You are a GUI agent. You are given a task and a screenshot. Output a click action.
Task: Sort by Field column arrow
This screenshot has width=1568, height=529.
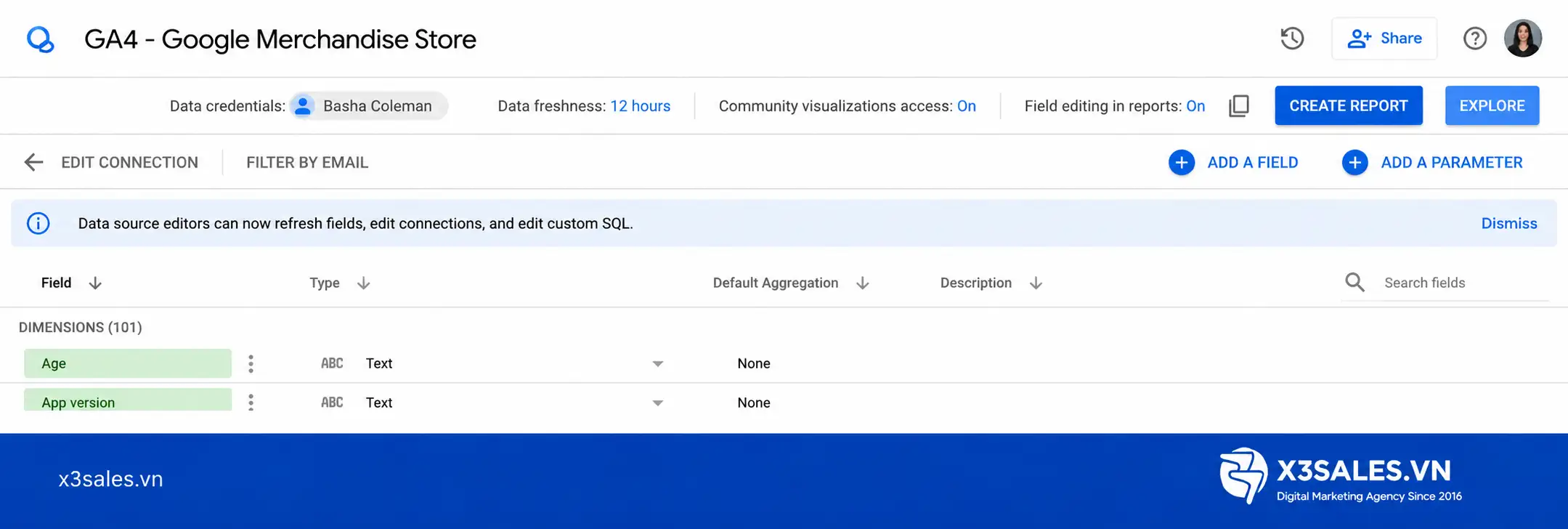(x=95, y=283)
